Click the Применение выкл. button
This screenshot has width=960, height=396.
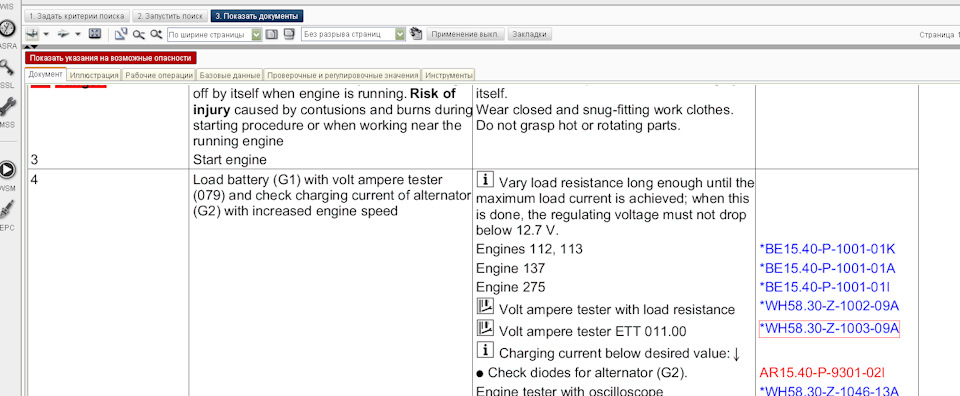click(x=466, y=34)
